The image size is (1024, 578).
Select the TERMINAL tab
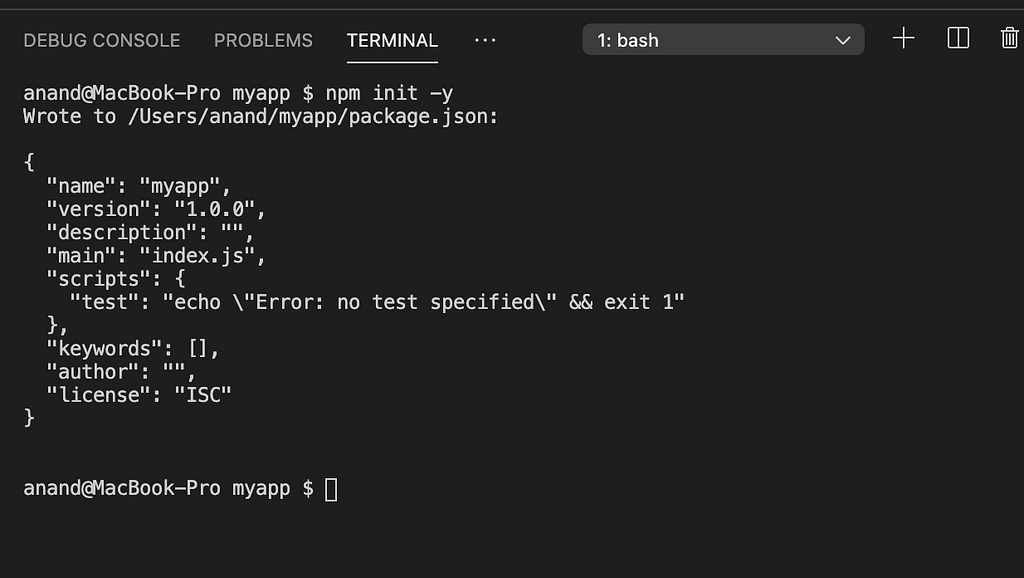pyautogui.click(x=392, y=40)
